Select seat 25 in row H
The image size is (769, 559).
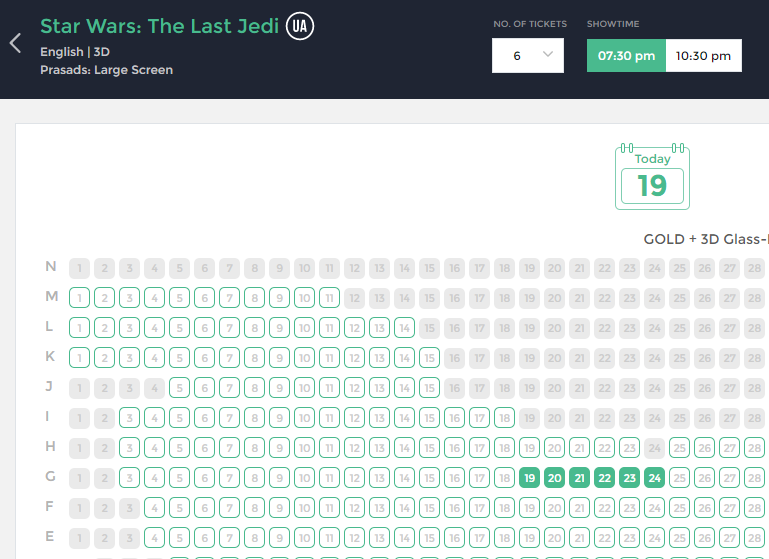(x=680, y=448)
